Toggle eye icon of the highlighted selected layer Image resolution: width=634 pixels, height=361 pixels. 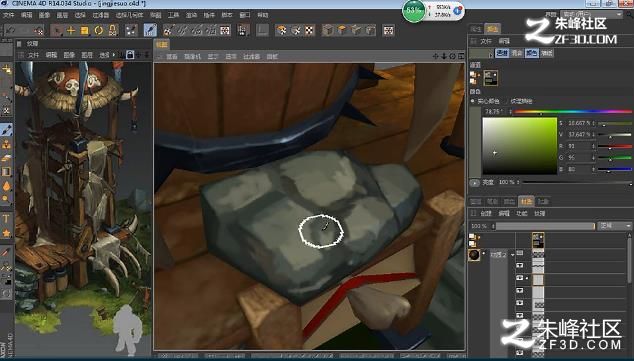point(520,278)
